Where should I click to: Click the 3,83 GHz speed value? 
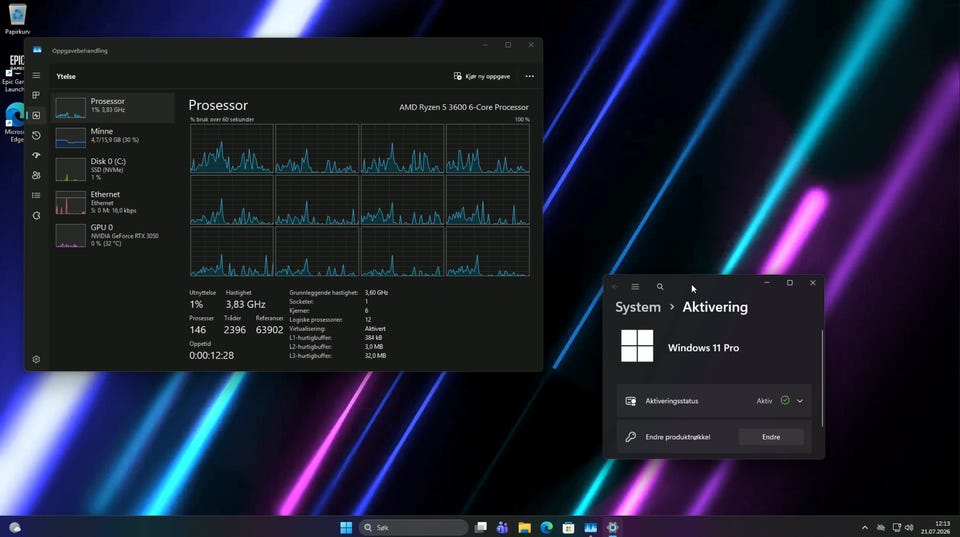245,304
